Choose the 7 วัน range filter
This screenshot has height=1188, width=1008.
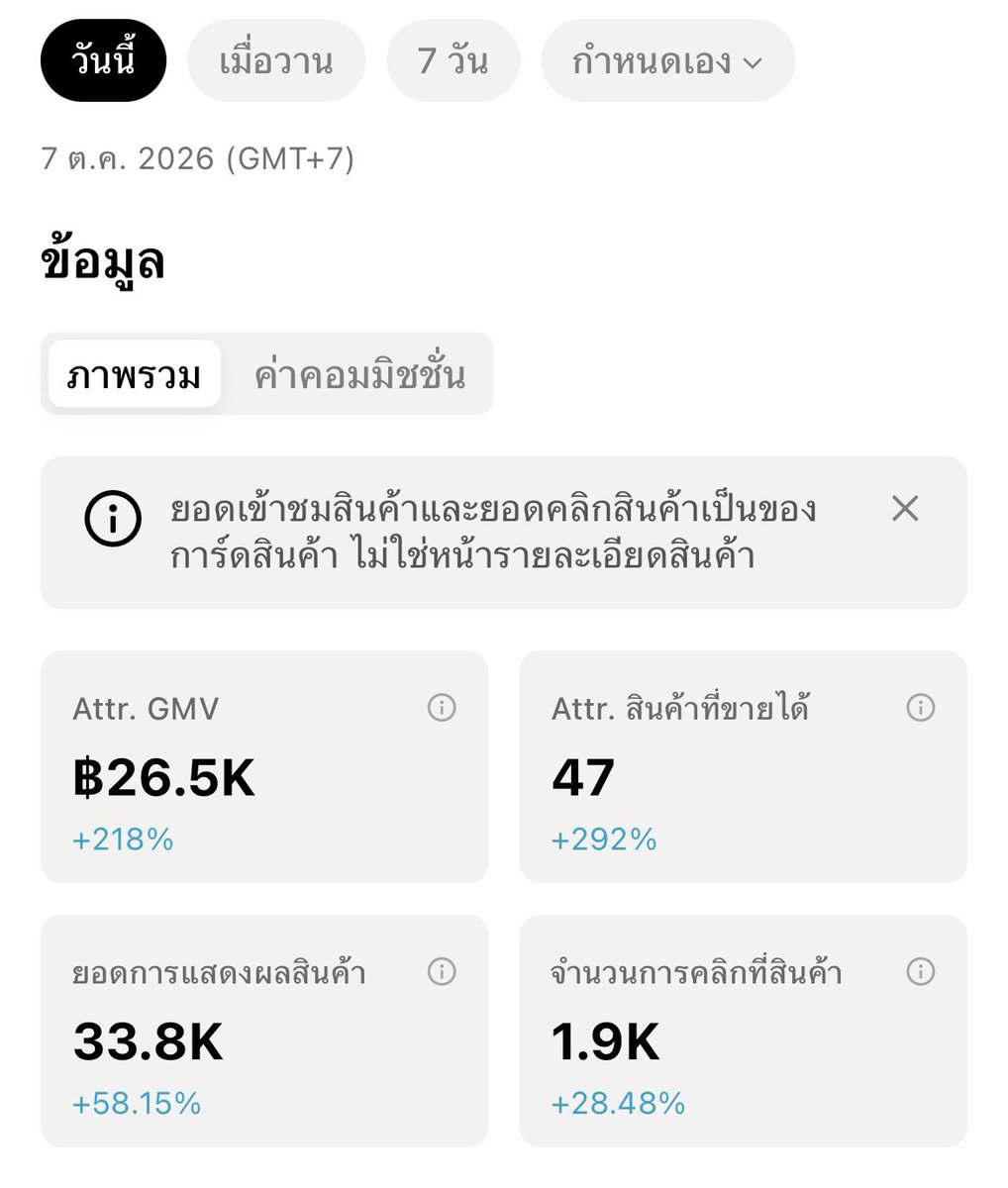pos(454,61)
